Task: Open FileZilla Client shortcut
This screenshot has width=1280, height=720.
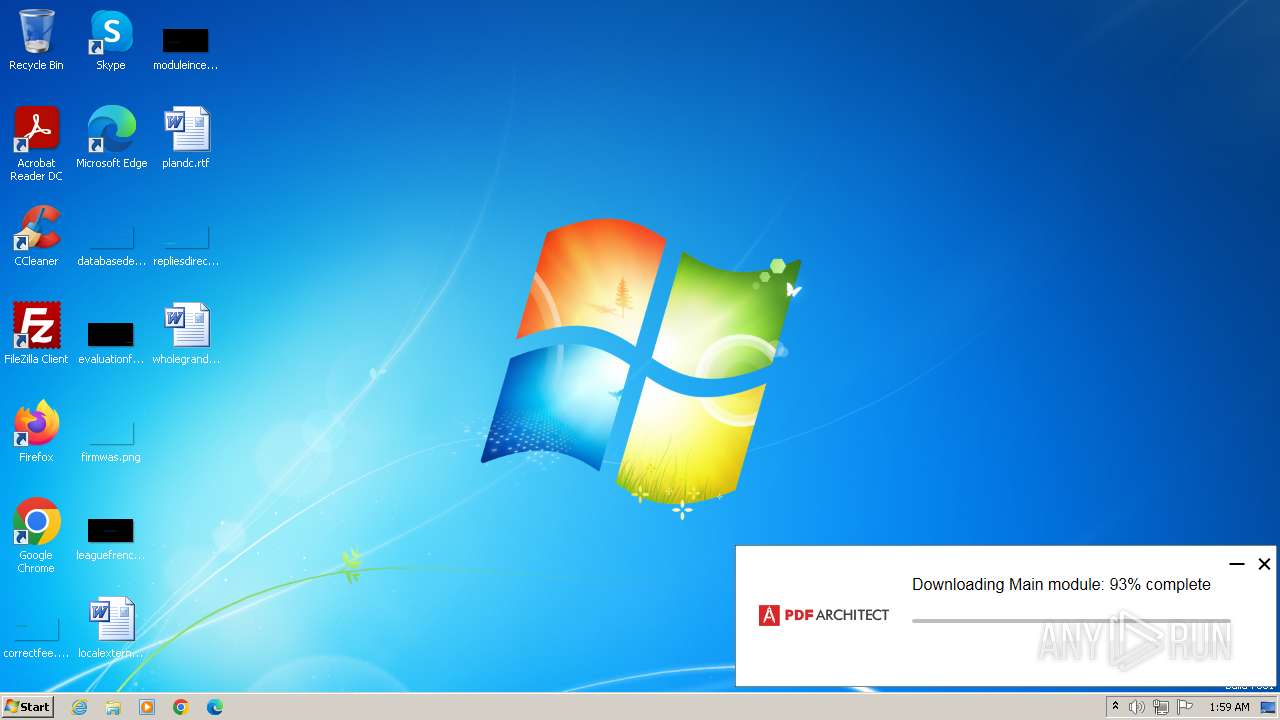Action: (36, 334)
